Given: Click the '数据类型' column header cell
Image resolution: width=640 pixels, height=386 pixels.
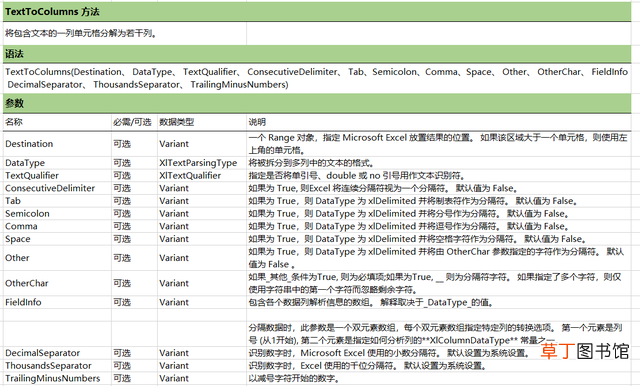Looking at the screenshot, I should (202, 122).
